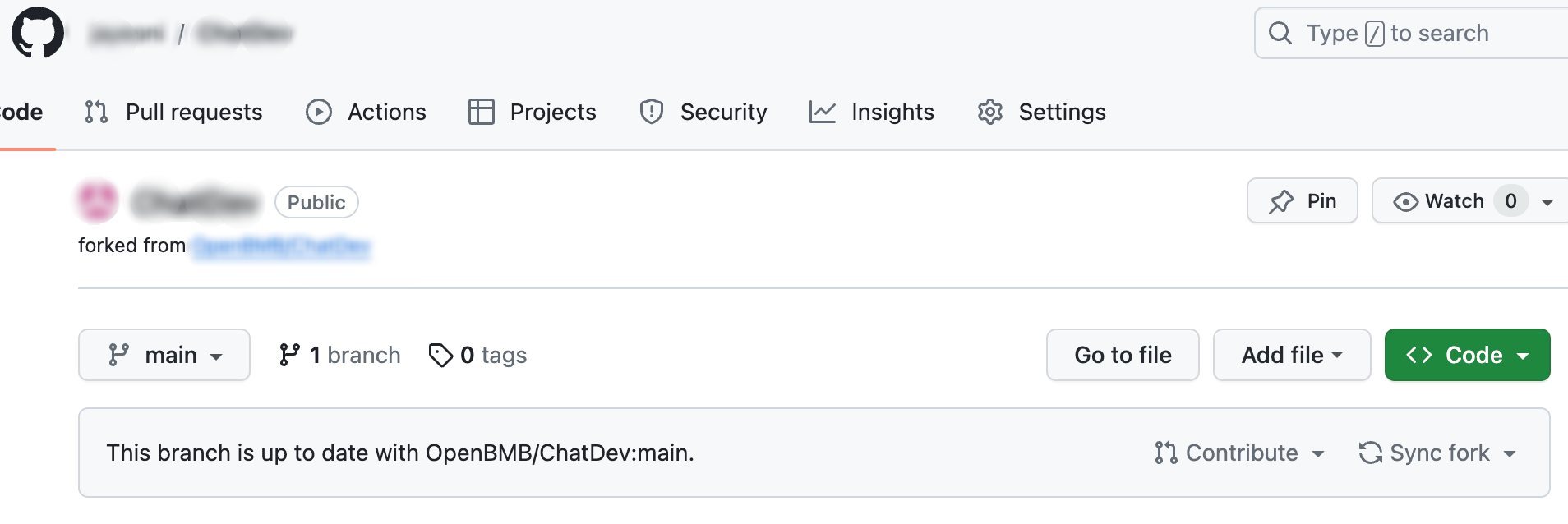Expand the main branch selector dropdown
The height and width of the screenshot is (524, 1568).
pos(164,355)
